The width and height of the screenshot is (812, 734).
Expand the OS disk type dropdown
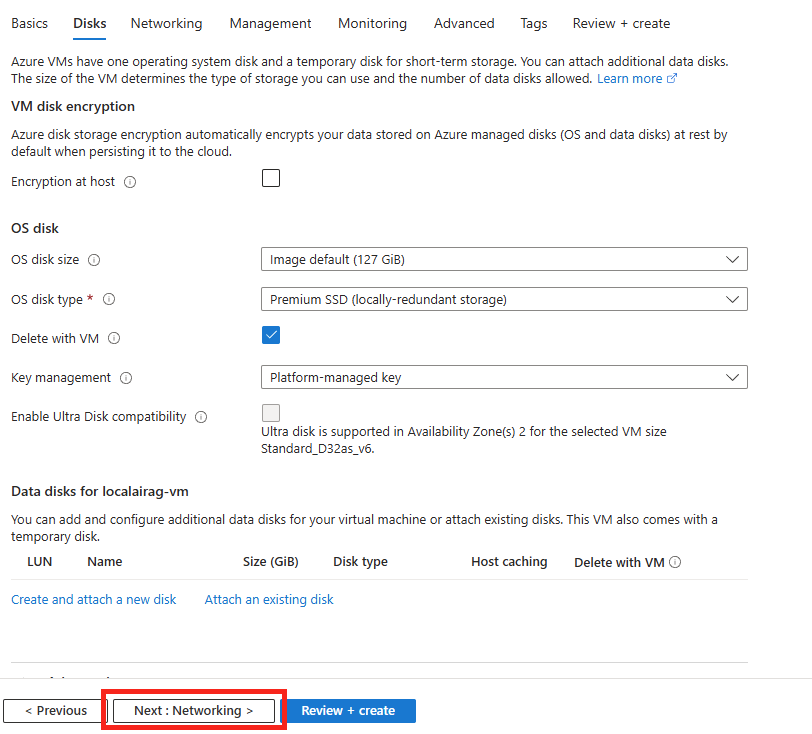point(504,299)
